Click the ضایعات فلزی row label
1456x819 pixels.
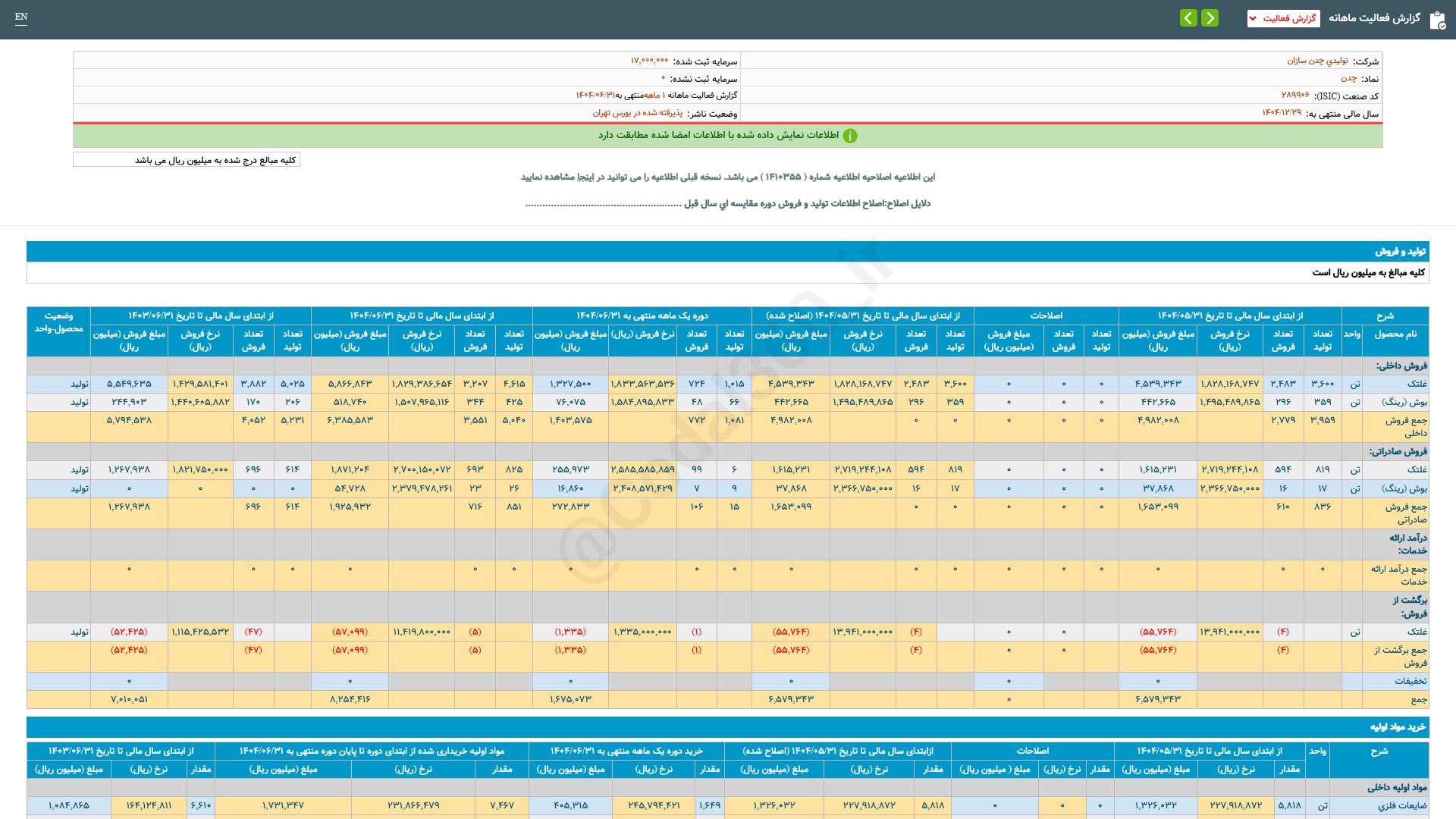click(1401, 805)
